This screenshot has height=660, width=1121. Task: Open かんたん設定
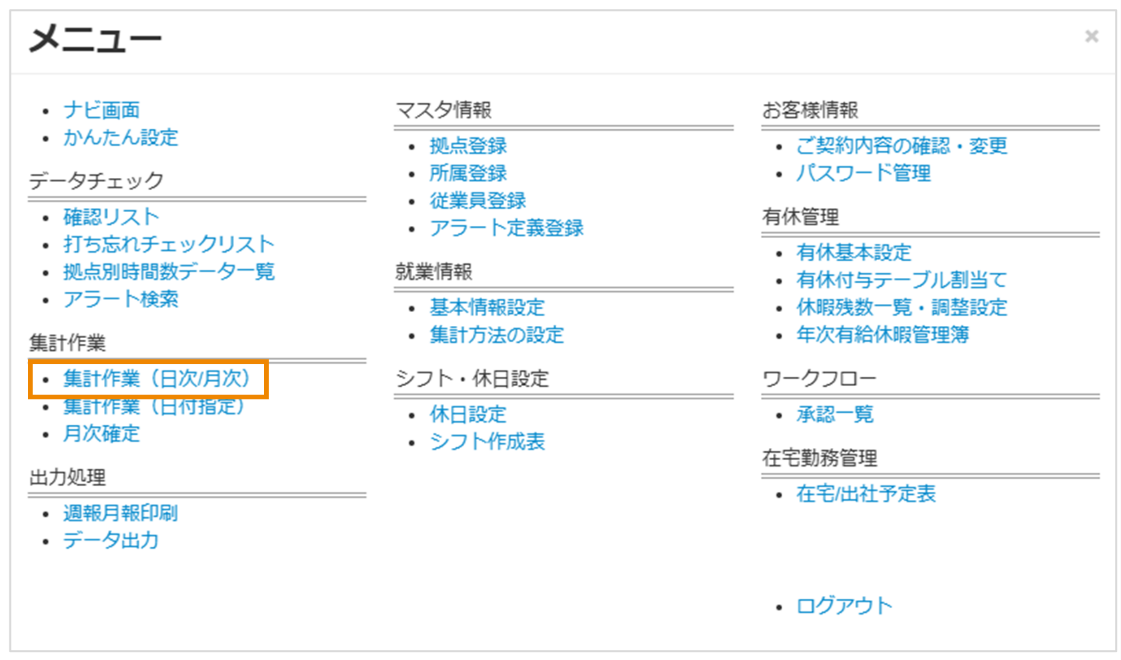(x=120, y=137)
